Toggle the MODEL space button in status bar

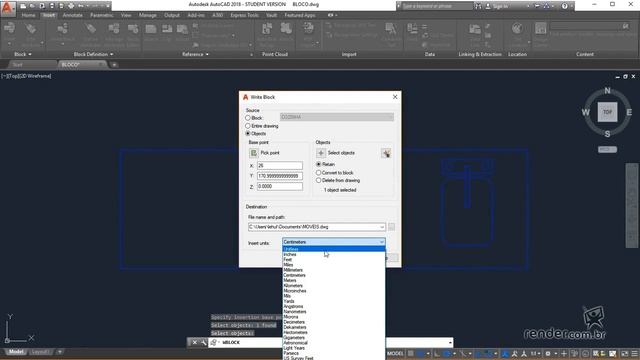pos(395,353)
